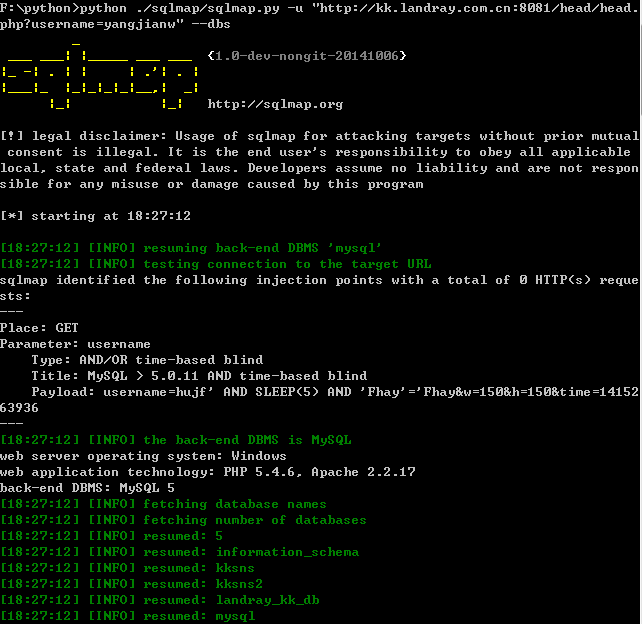Click the yellow sqlmap ASCII logo

click(100, 76)
